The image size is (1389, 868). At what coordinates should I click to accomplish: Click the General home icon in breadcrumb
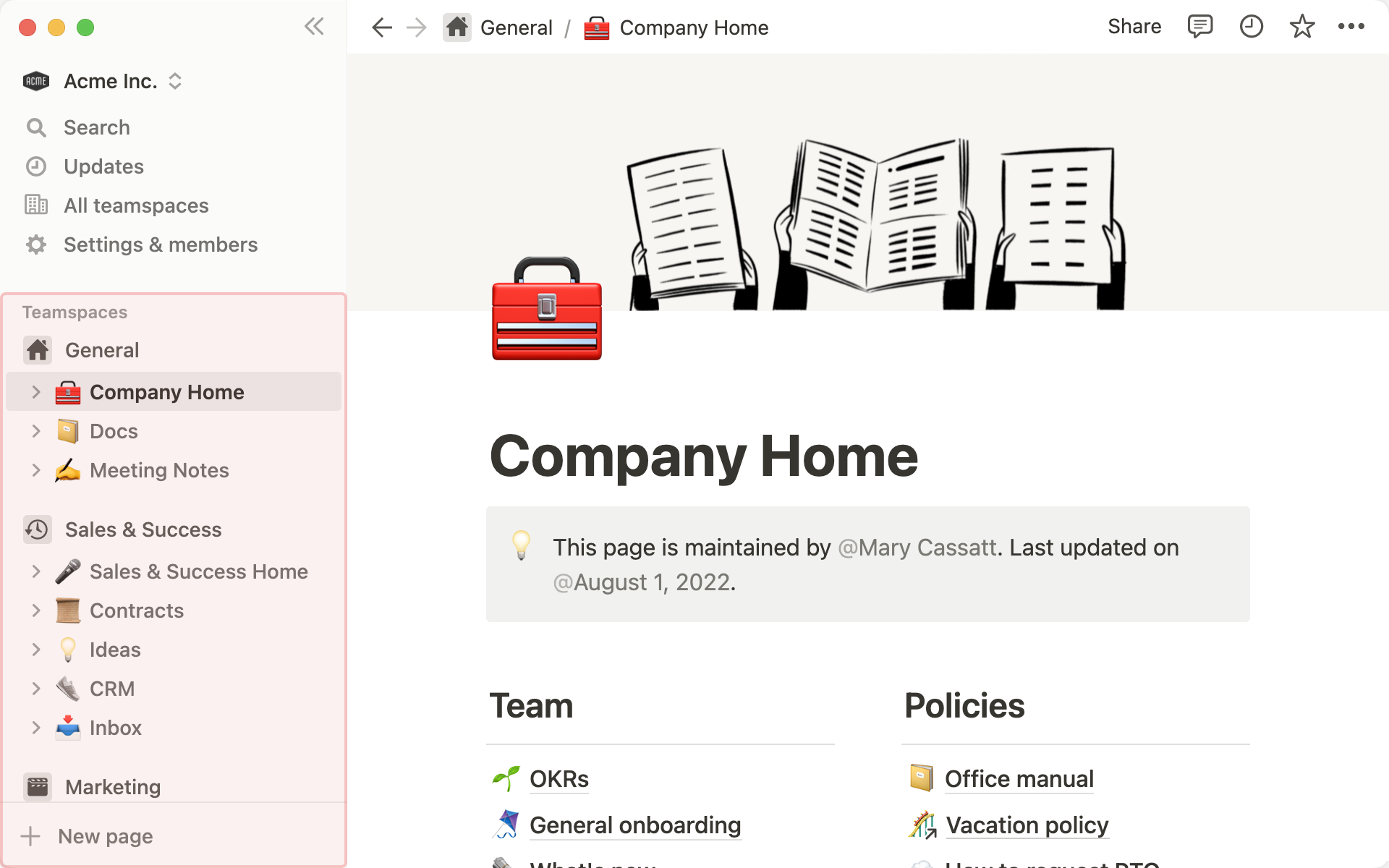pyautogui.click(x=458, y=28)
